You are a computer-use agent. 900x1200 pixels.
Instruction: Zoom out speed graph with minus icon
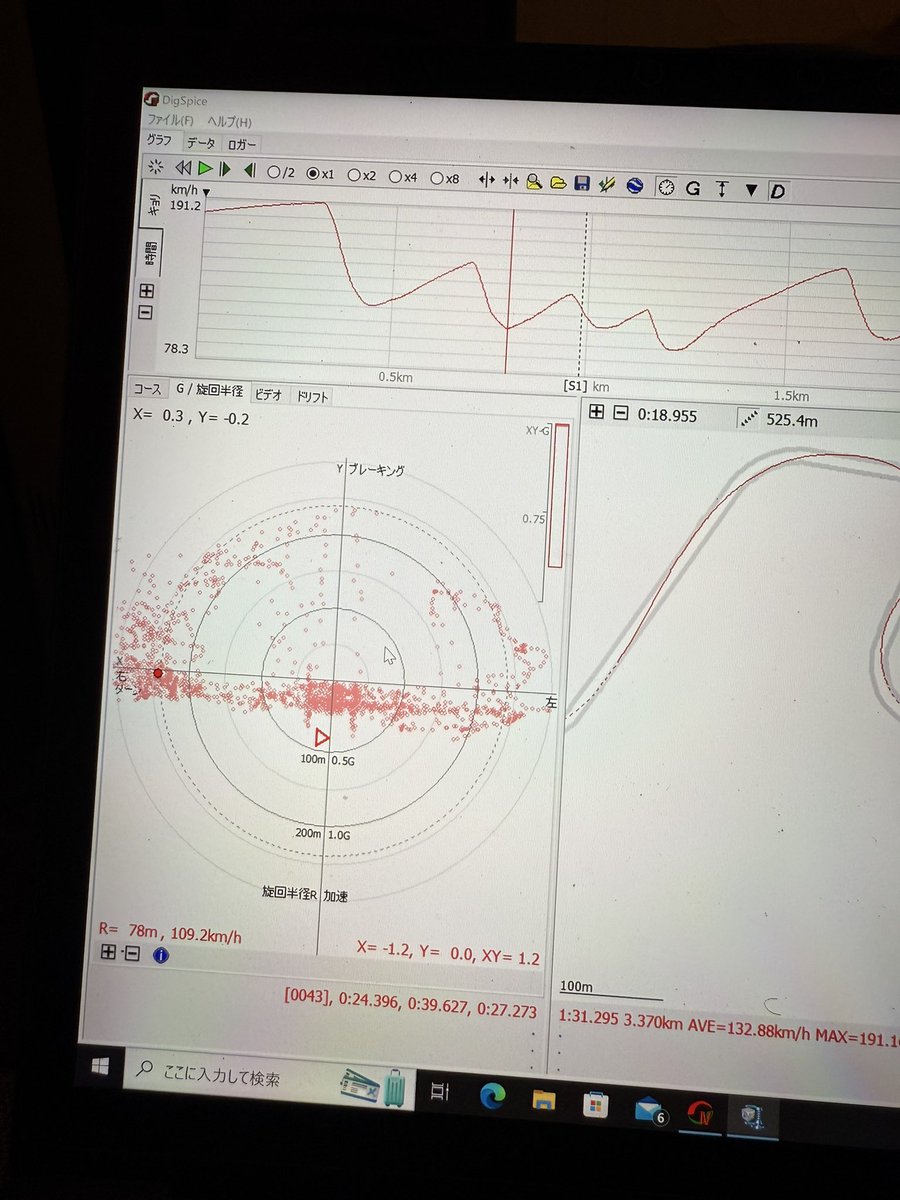coord(145,313)
